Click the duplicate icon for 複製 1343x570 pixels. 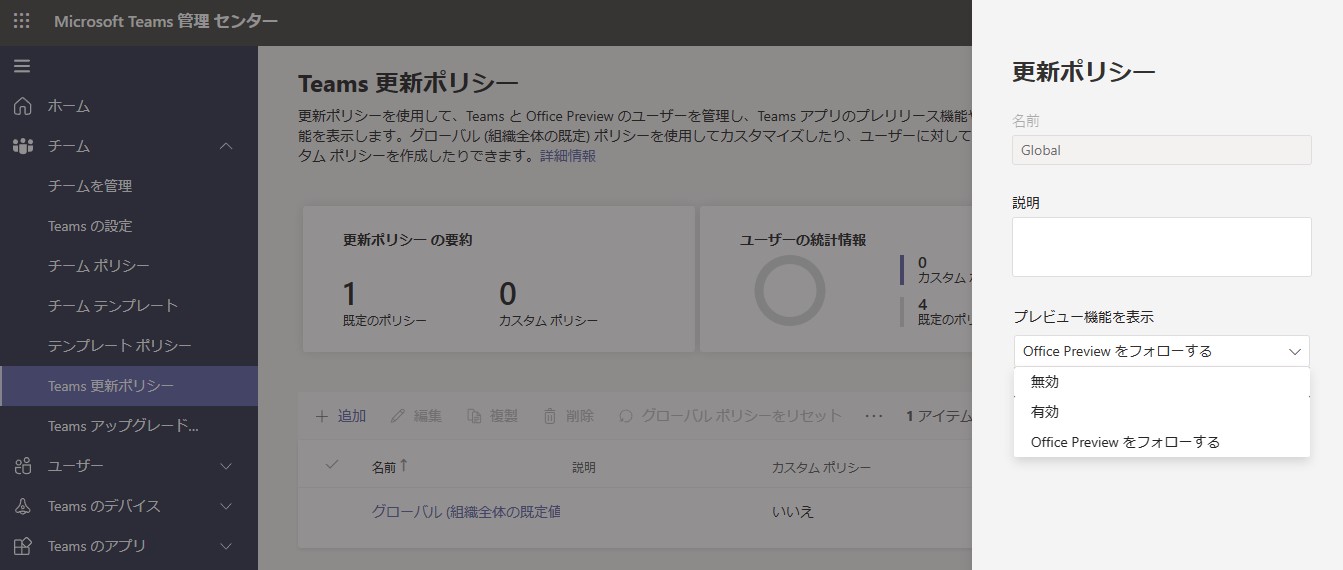(474, 416)
